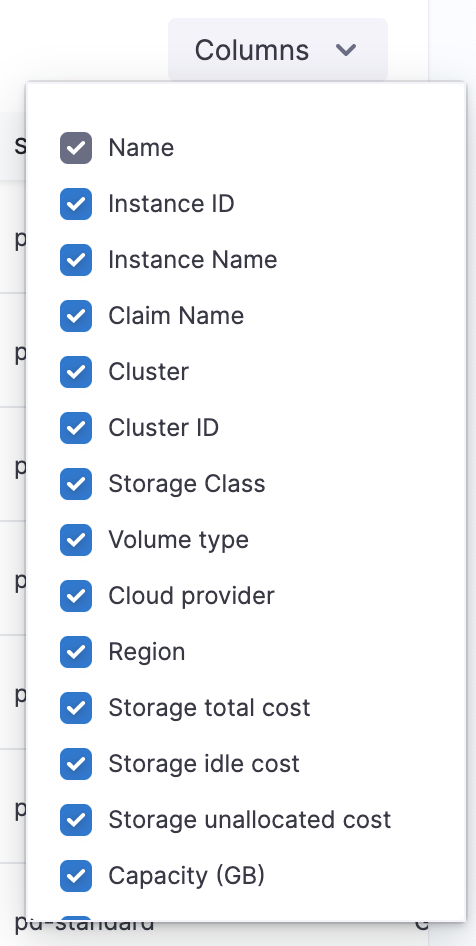The width and height of the screenshot is (476, 946).
Task: Uncheck the Instance Name column
Action: (x=76, y=260)
